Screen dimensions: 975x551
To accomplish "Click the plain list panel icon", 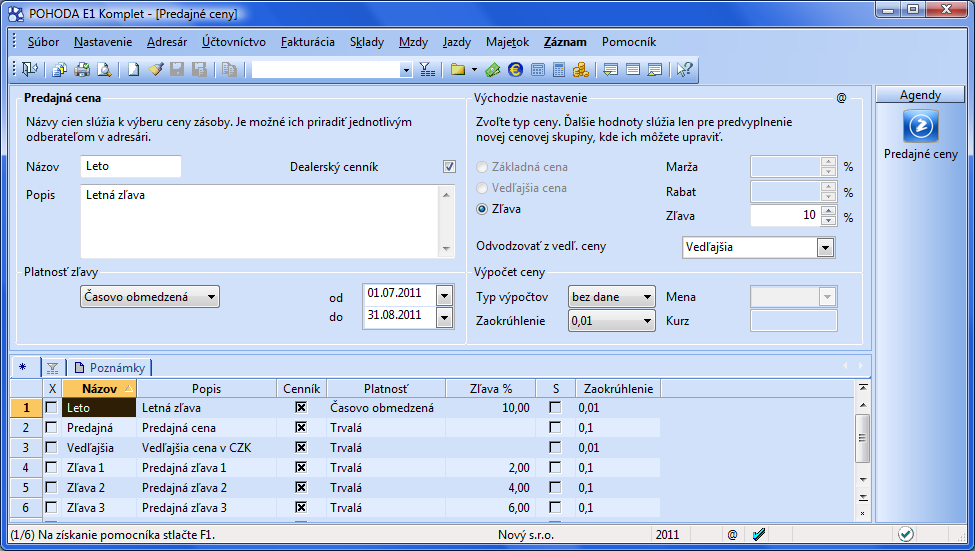I will [x=633, y=70].
